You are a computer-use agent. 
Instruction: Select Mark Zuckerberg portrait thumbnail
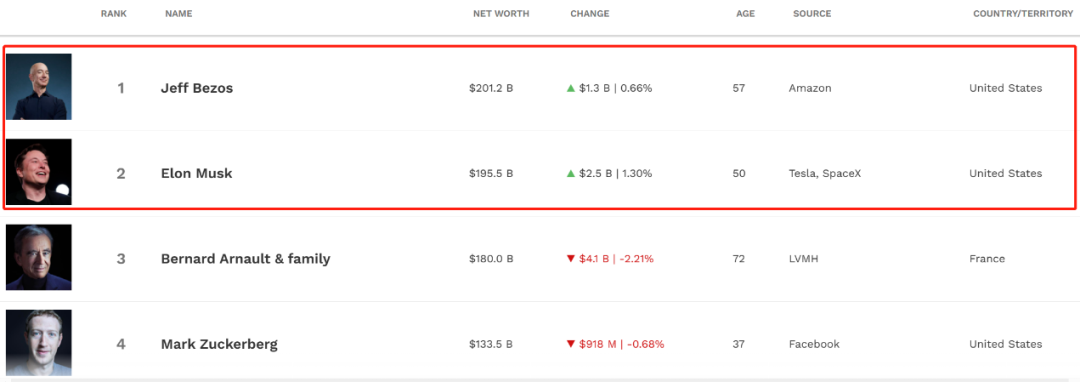click(x=39, y=343)
